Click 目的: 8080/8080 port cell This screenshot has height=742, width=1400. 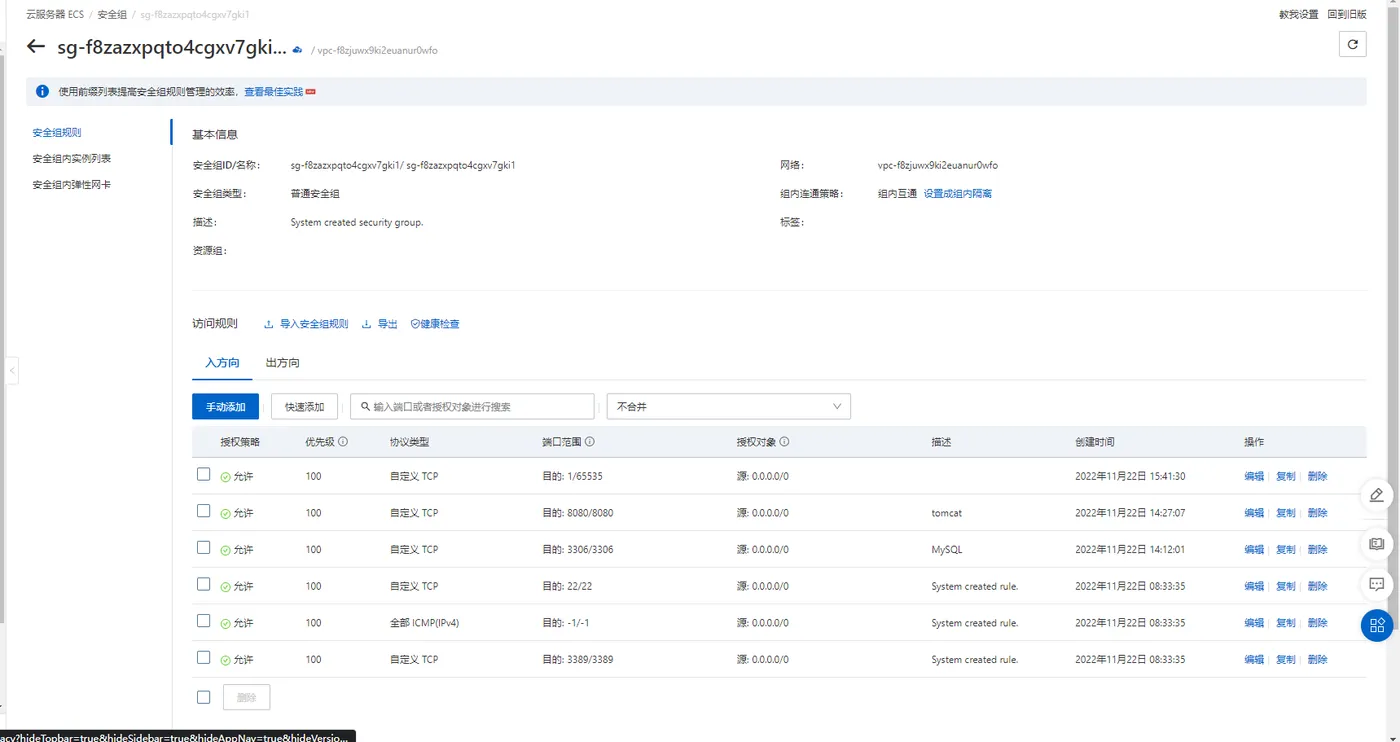pyautogui.click(x=578, y=513)
